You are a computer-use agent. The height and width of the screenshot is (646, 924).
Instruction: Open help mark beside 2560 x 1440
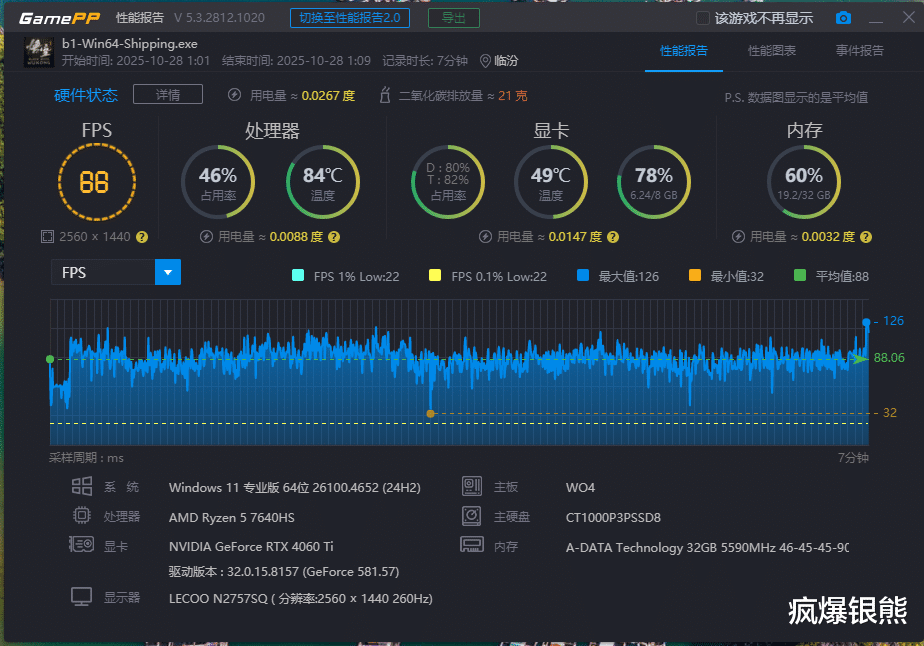pos(142,237)
